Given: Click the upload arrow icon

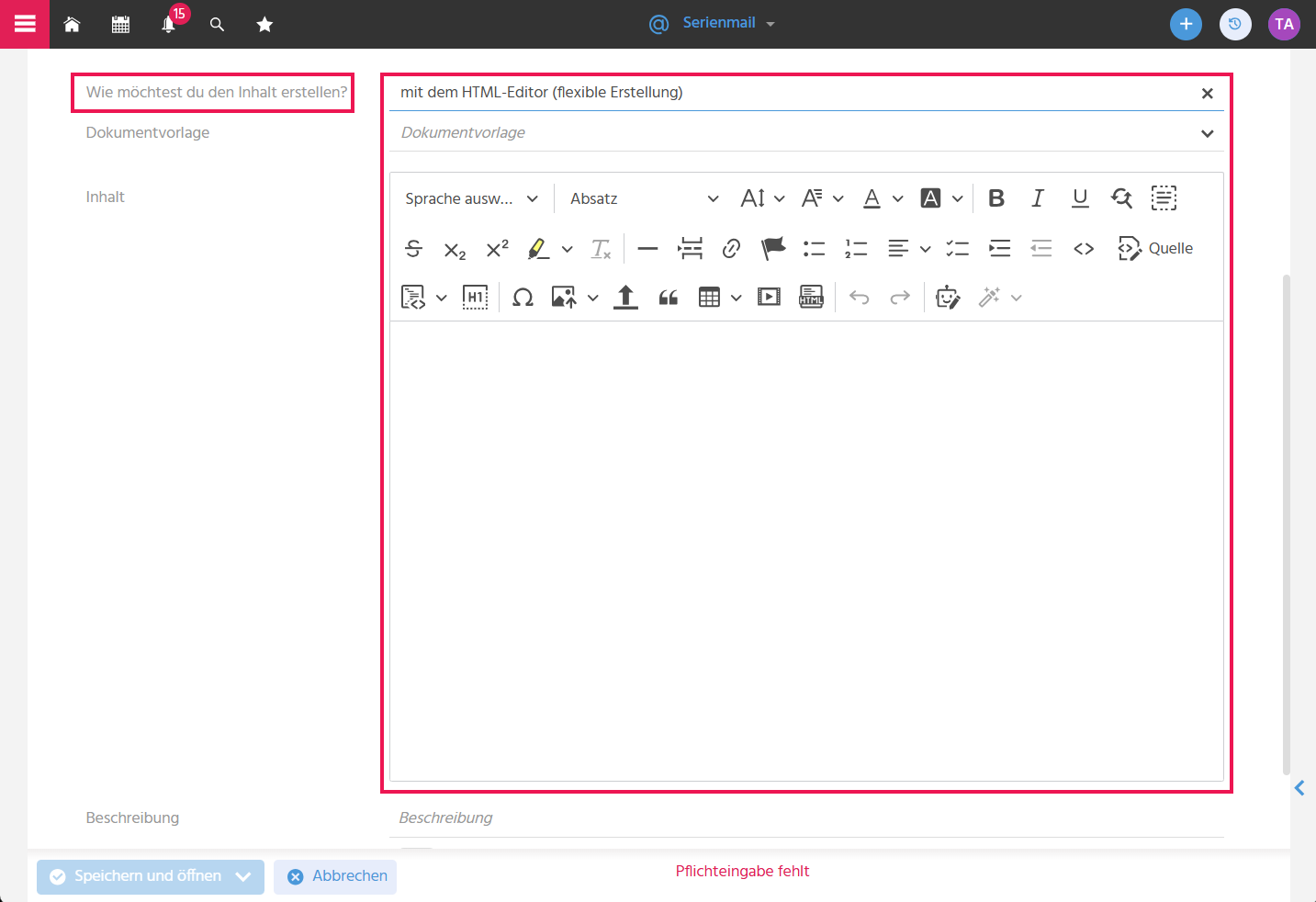Looking at the screenshot, I should point(625,298).
